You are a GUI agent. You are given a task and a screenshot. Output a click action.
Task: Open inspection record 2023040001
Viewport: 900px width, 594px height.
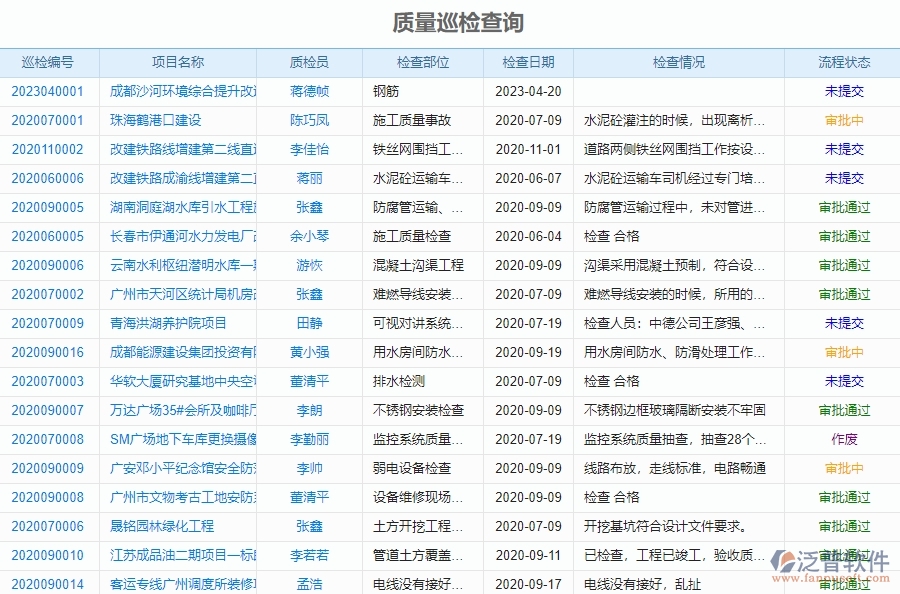coord(50,90)
